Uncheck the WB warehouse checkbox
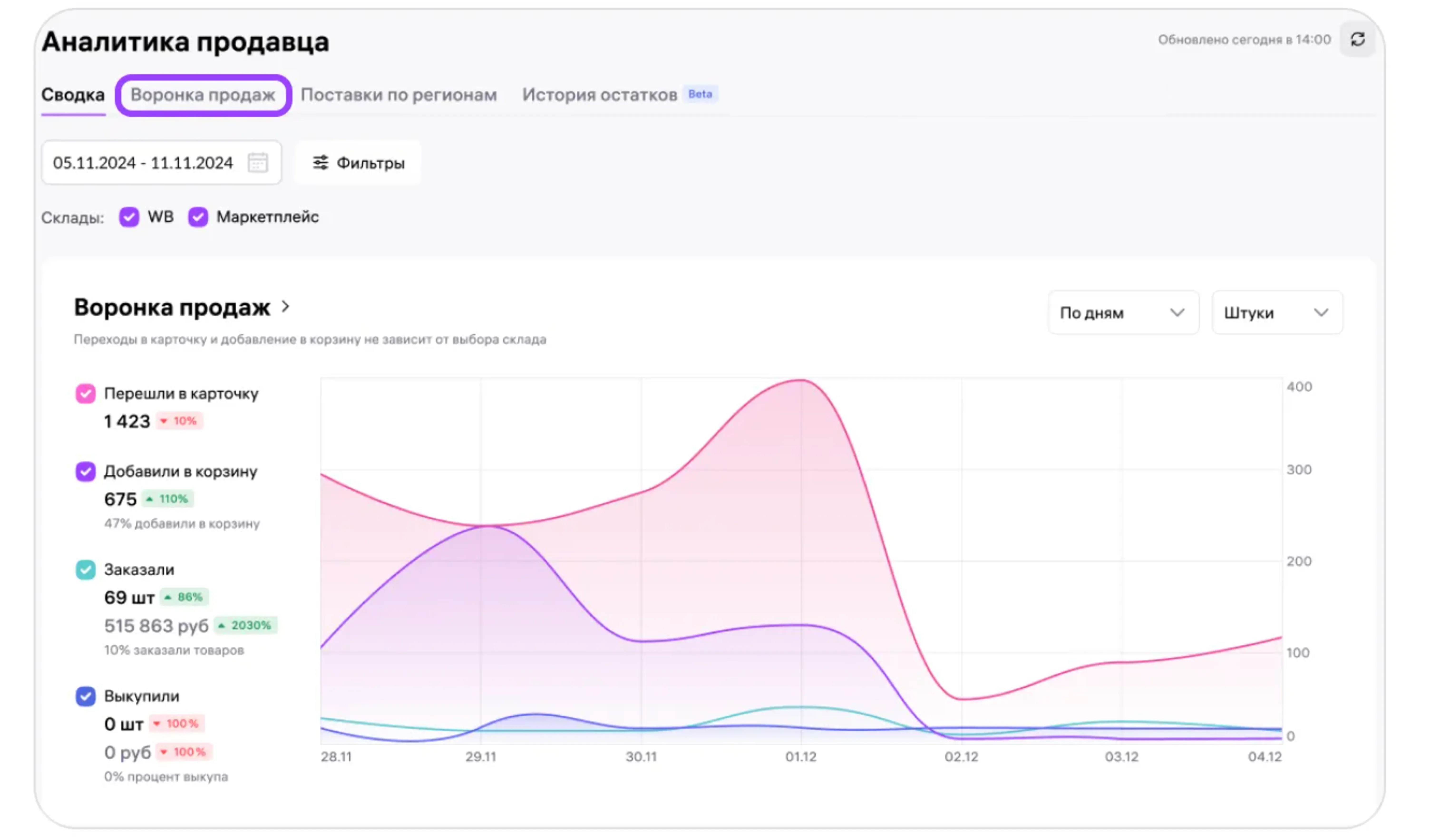Viewport: 1431px width, 840px height. point(129,217)
